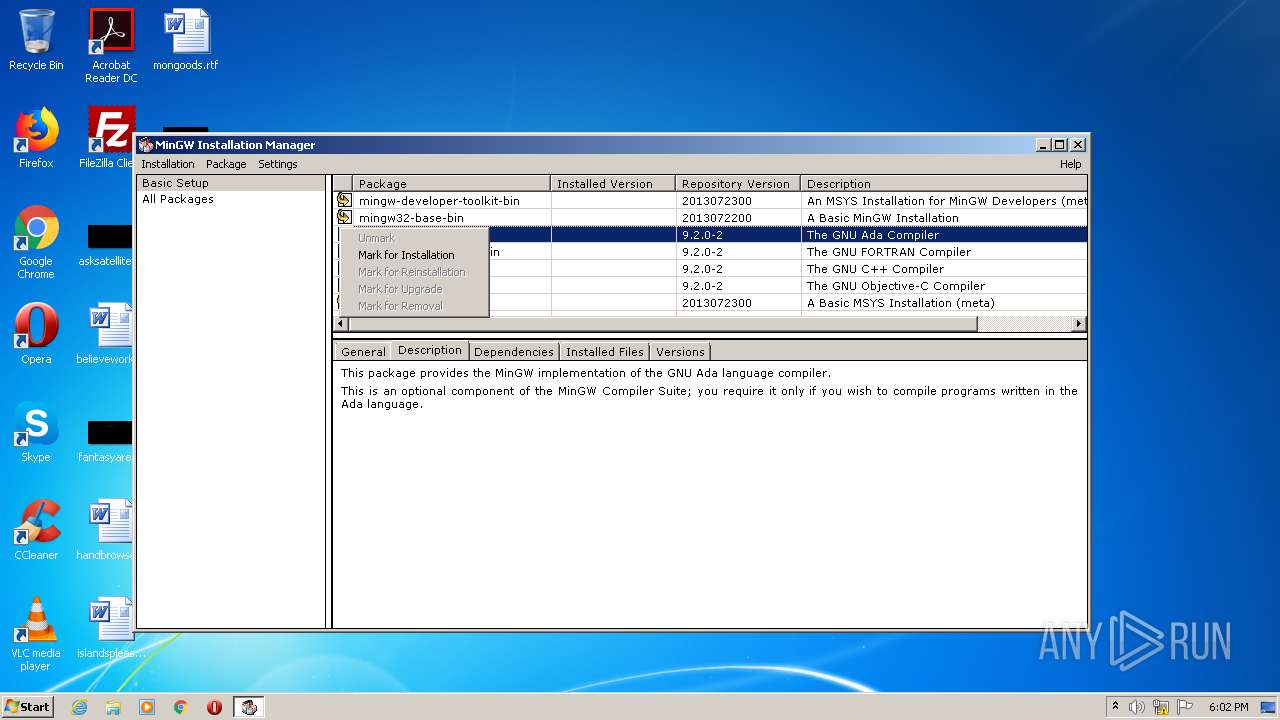Sort by the Installed Version column header
Viewport: 1280px width, 720px height.
coord(613,184)
